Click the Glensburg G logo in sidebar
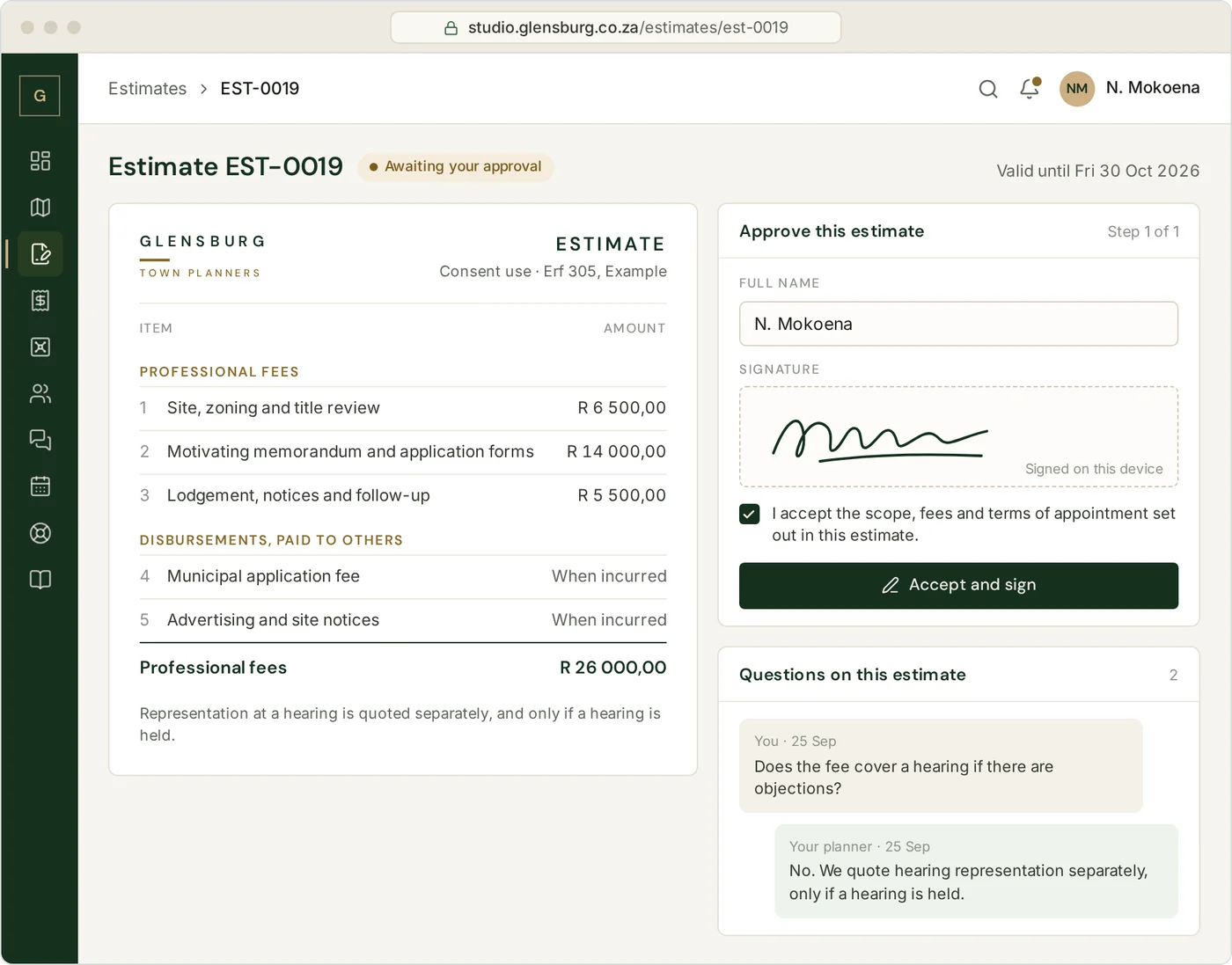The image size is (1232, 965). click(x=40, y=96)
